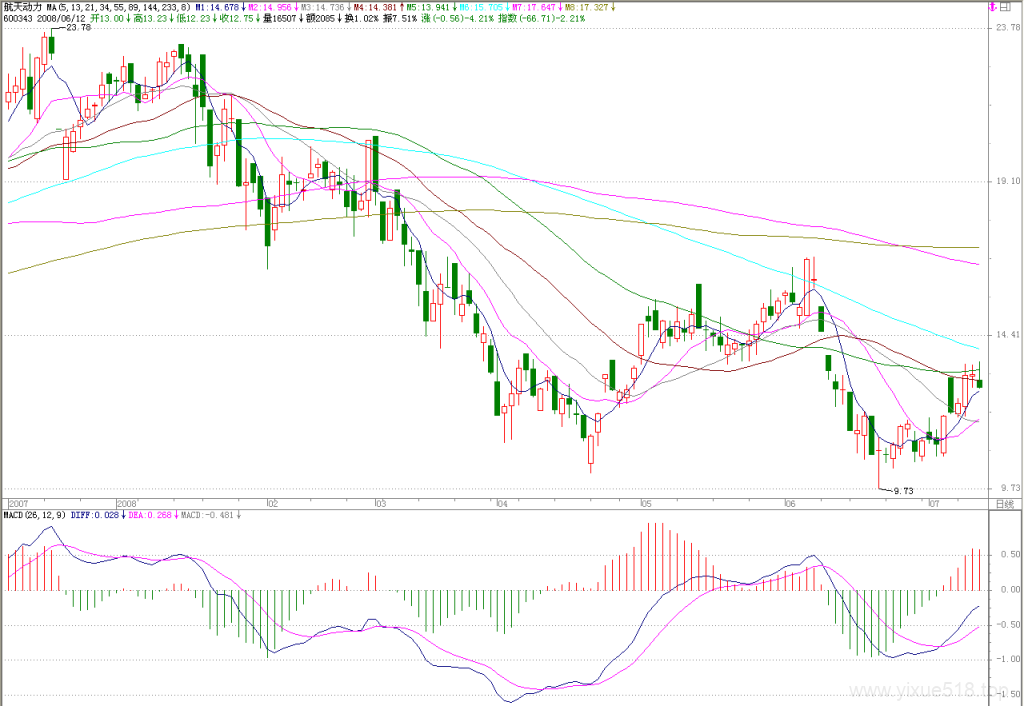The image size is (1024, 706).
Task: Click the DEA:0.268 legend value
Action: pyautogui.click(x=150, y=515)
